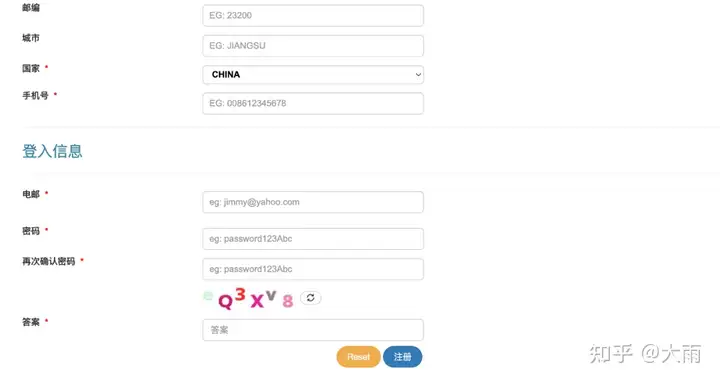
Task: Click the phone number field EG: 008612345678
Action: (313, 103)
